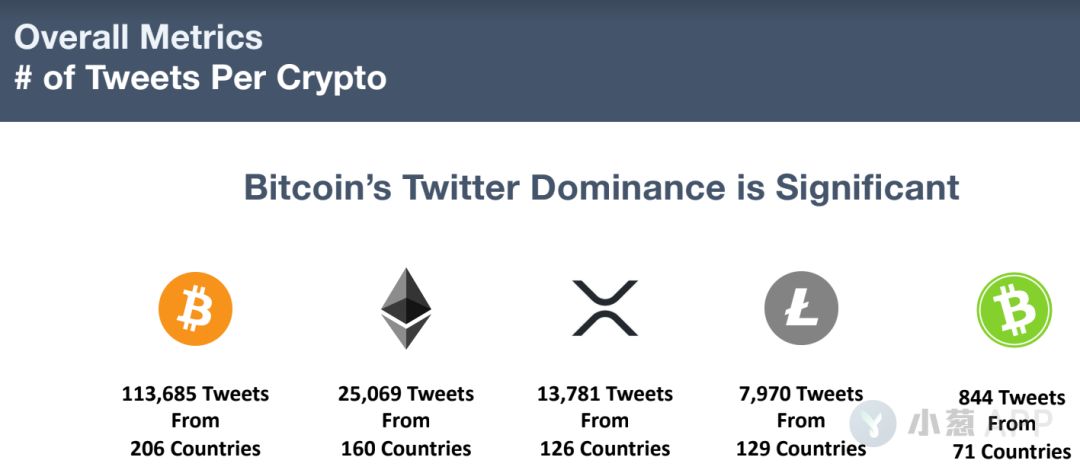Select "# of Tweets Per Crypto" subtitle
Screen dimensions: 1080x470
[200, 79]
